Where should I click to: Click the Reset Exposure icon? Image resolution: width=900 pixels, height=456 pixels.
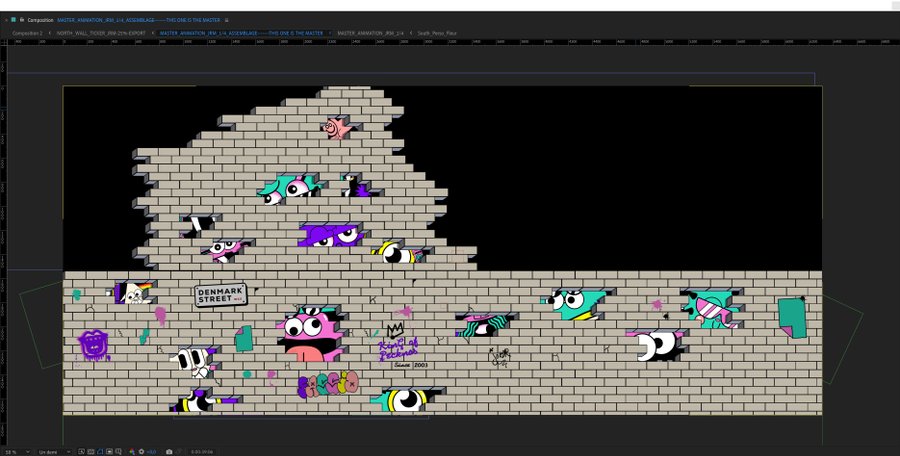coord(141,451)
